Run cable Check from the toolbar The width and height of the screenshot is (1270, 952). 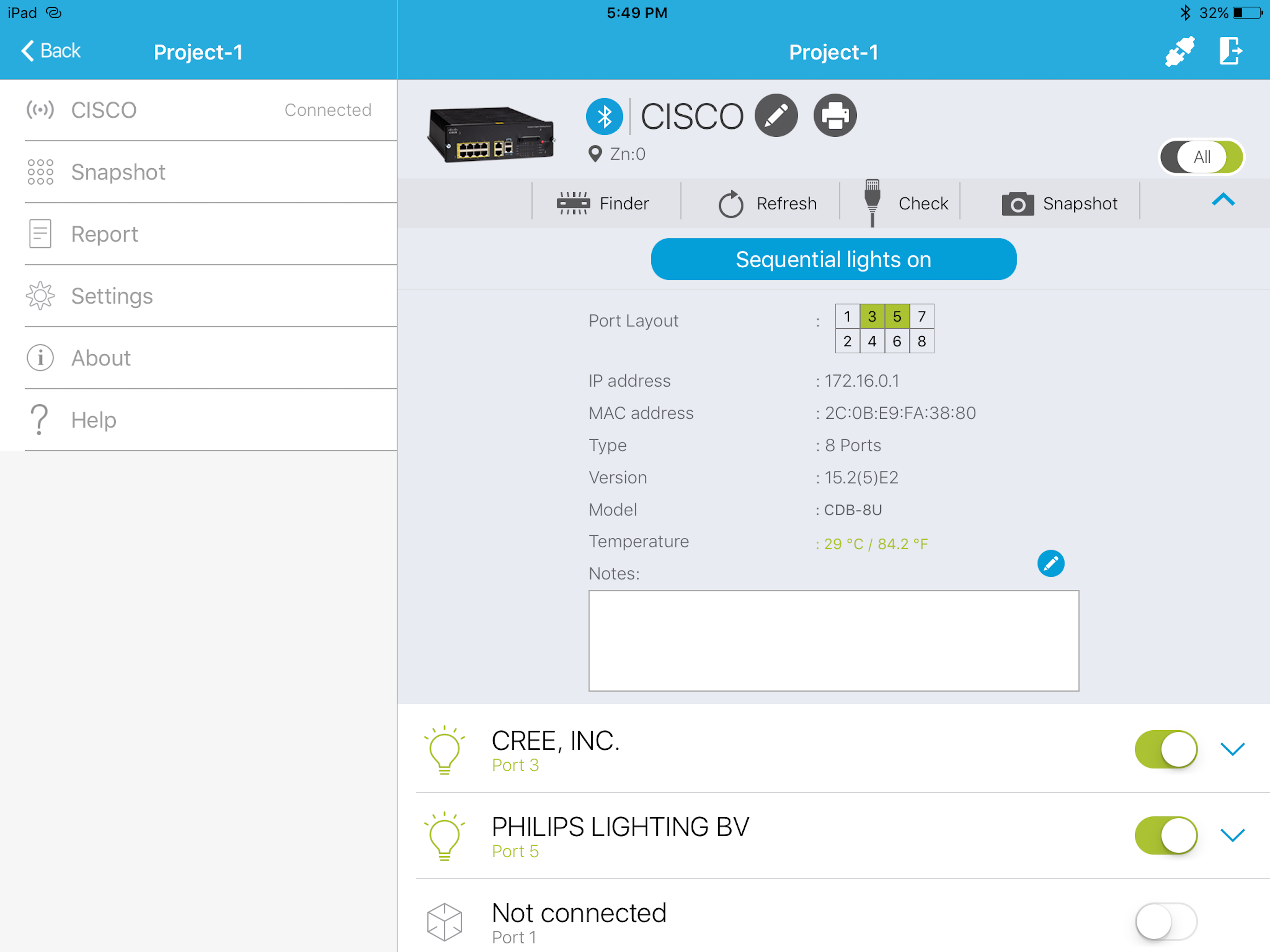[x=906, y=203]
